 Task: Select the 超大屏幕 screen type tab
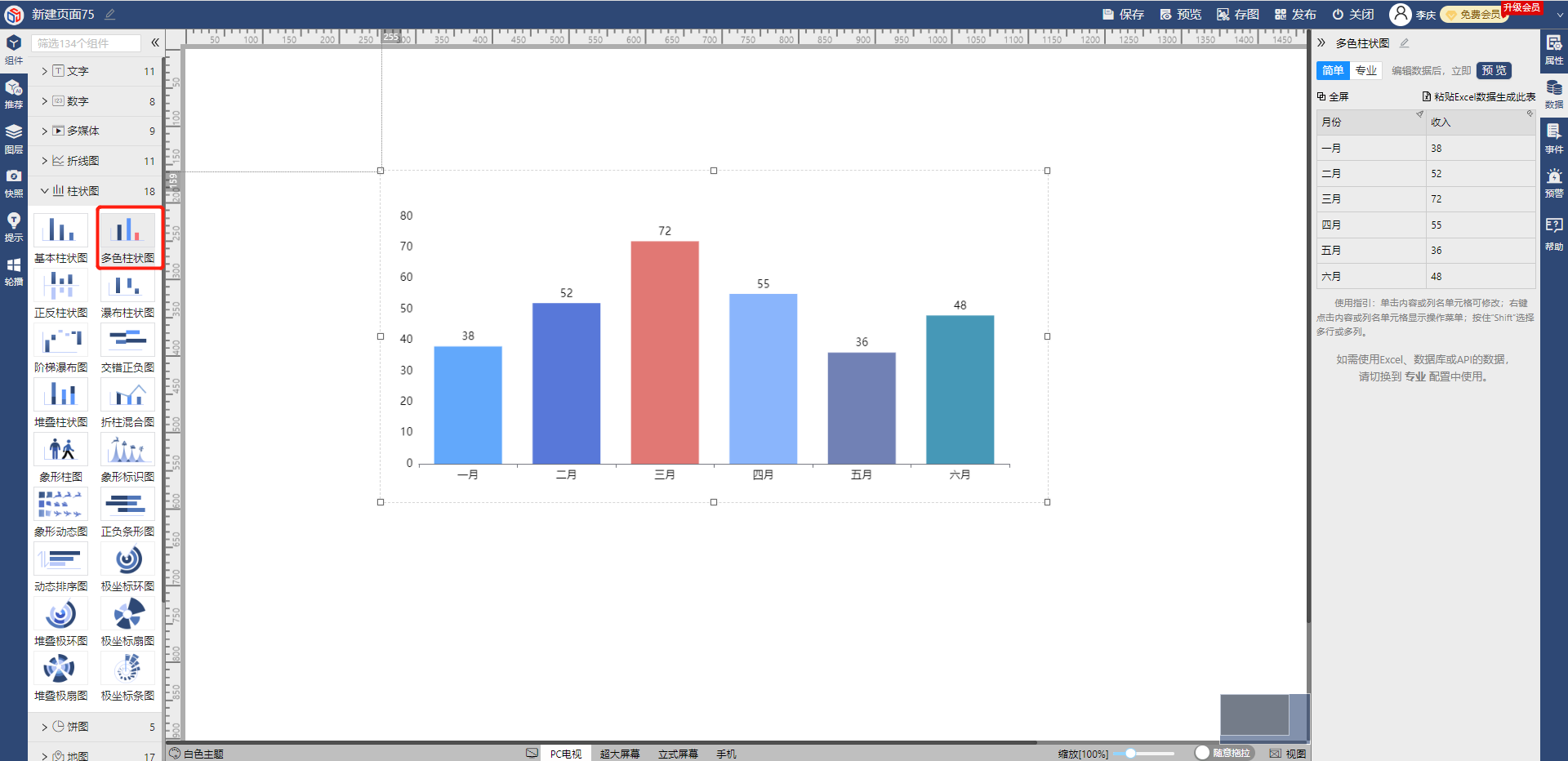620,754
